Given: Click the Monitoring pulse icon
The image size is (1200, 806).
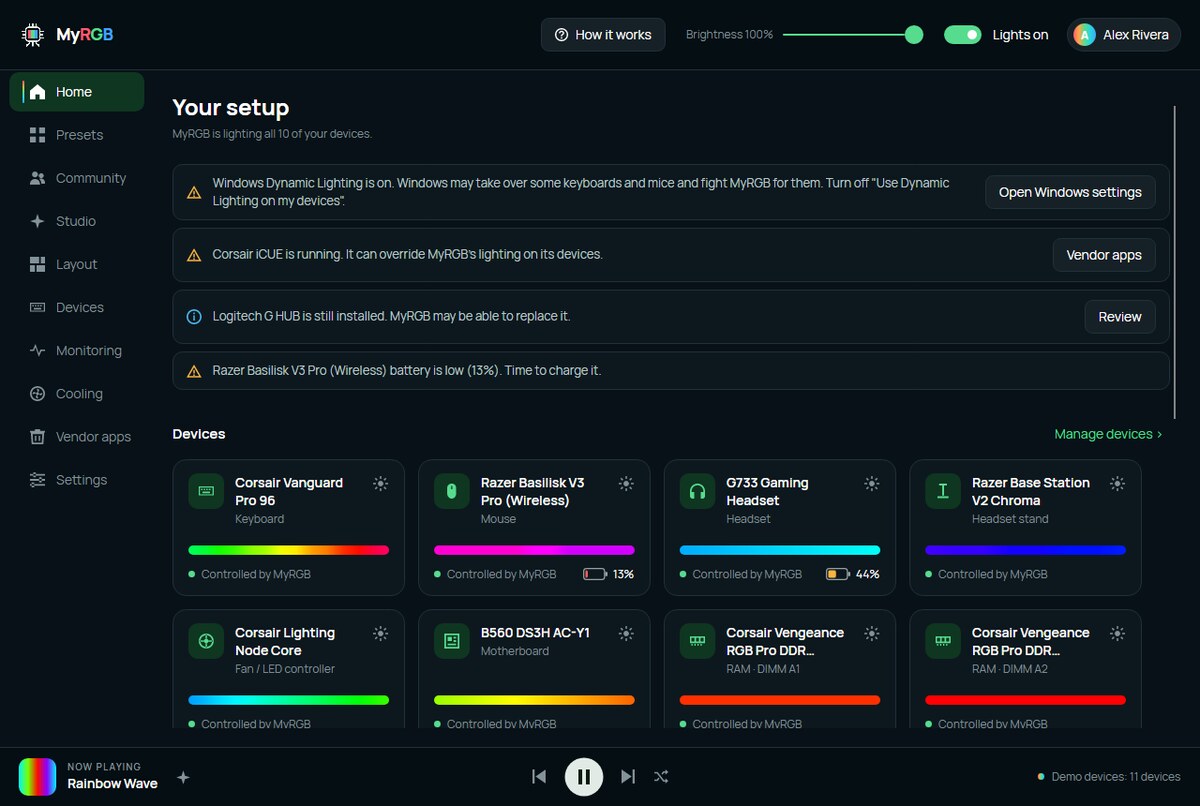Looking at the screenshot, I should [x=38, y=351].
